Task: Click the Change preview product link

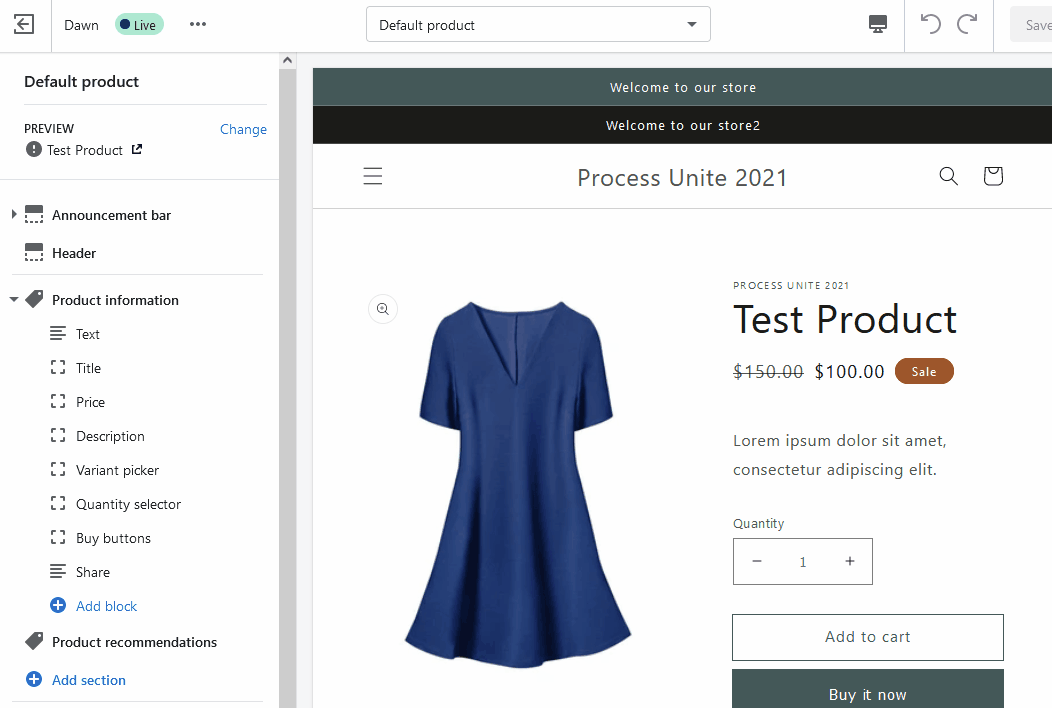Action: pyautogui.click(x=243, y=129)
